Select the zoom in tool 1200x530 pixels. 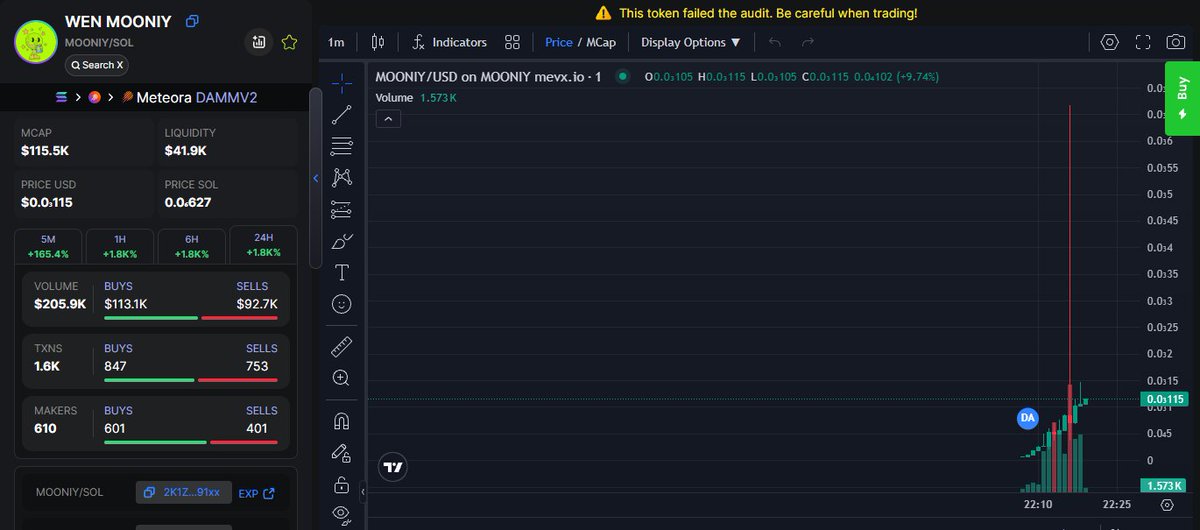click(x=342, y=378)
